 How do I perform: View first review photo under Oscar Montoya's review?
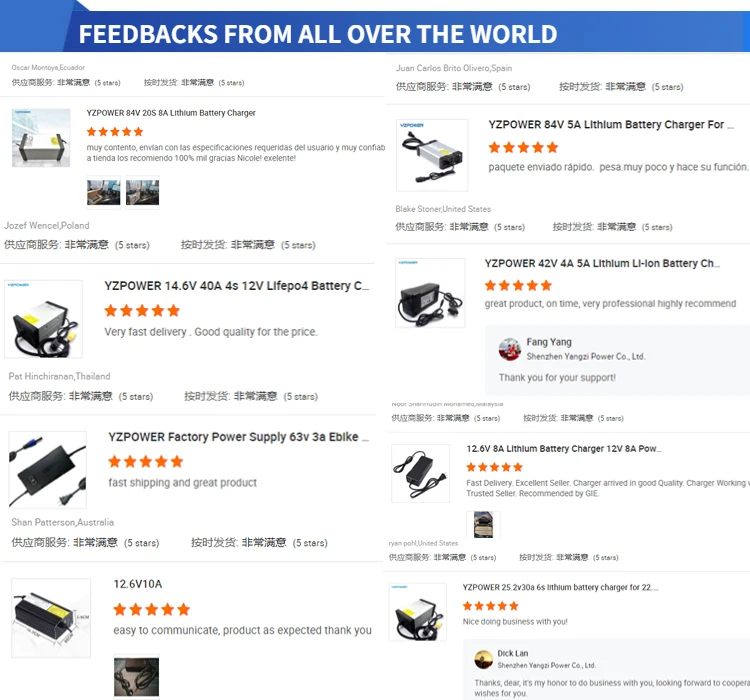104,192
